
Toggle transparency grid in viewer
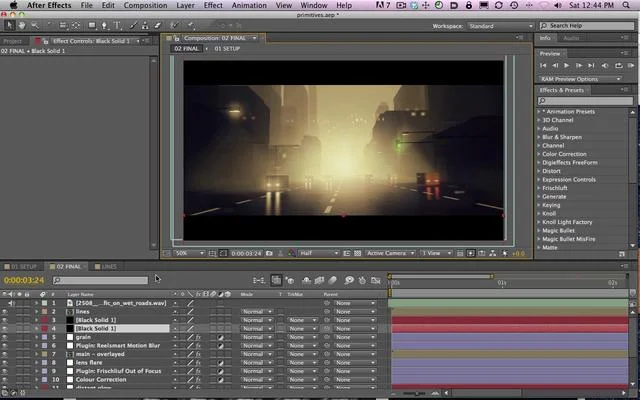point(358,253)
